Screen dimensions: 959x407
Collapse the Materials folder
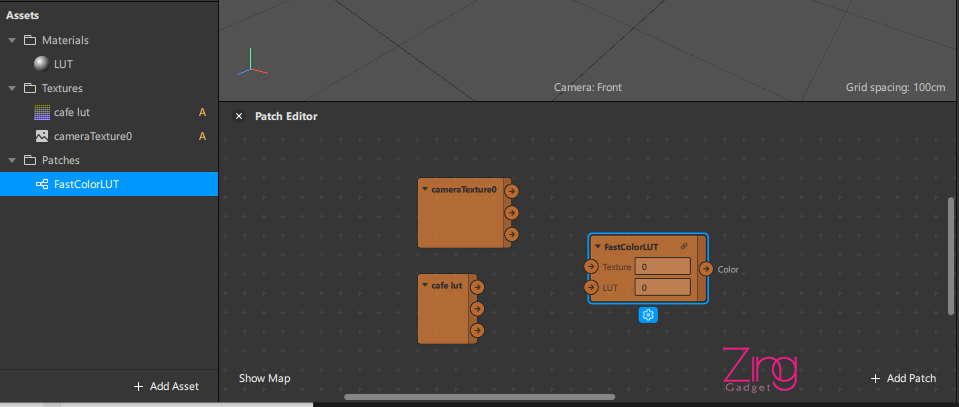12,40
